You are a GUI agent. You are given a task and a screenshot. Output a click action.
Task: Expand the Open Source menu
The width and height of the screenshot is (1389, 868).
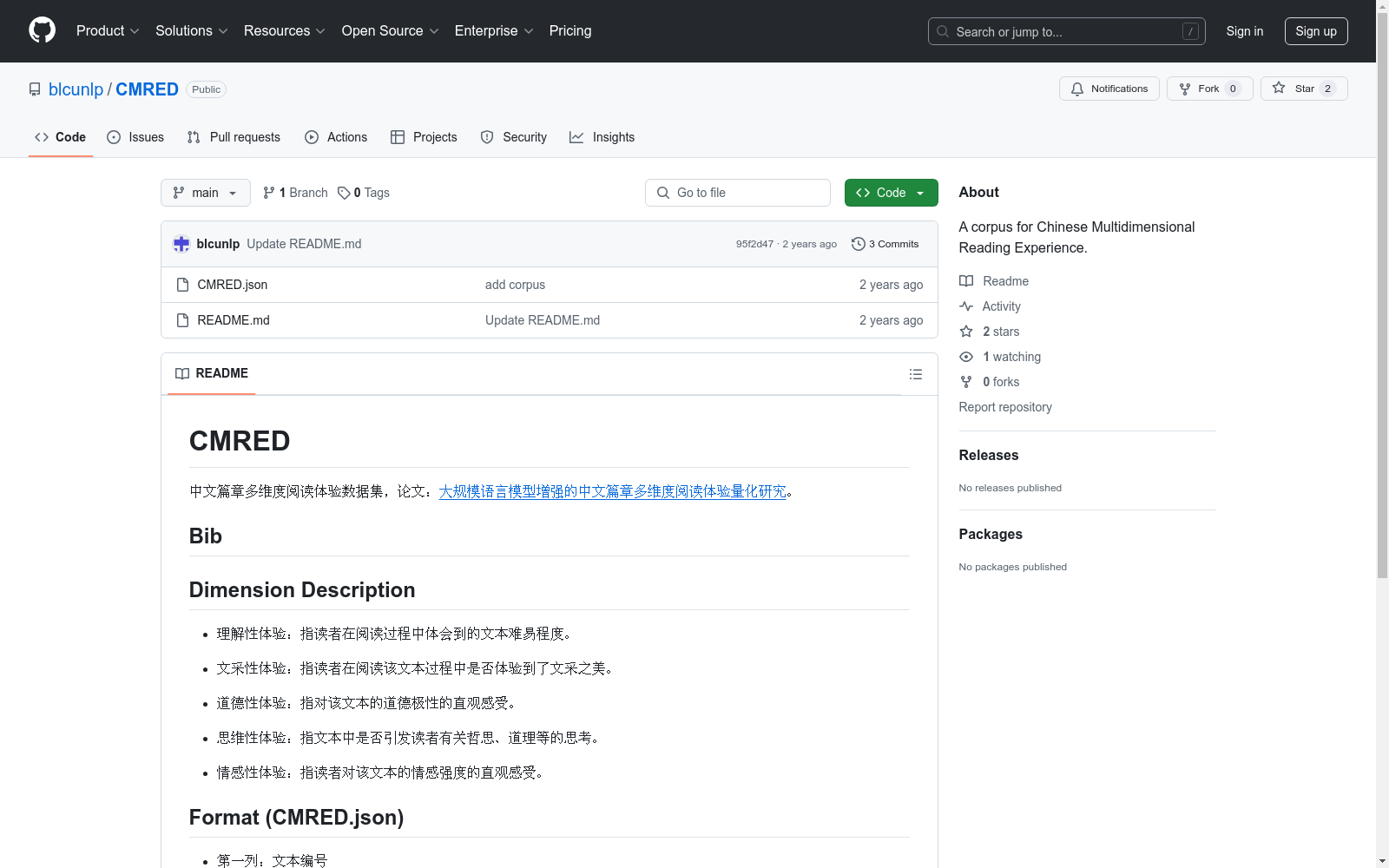391,30
